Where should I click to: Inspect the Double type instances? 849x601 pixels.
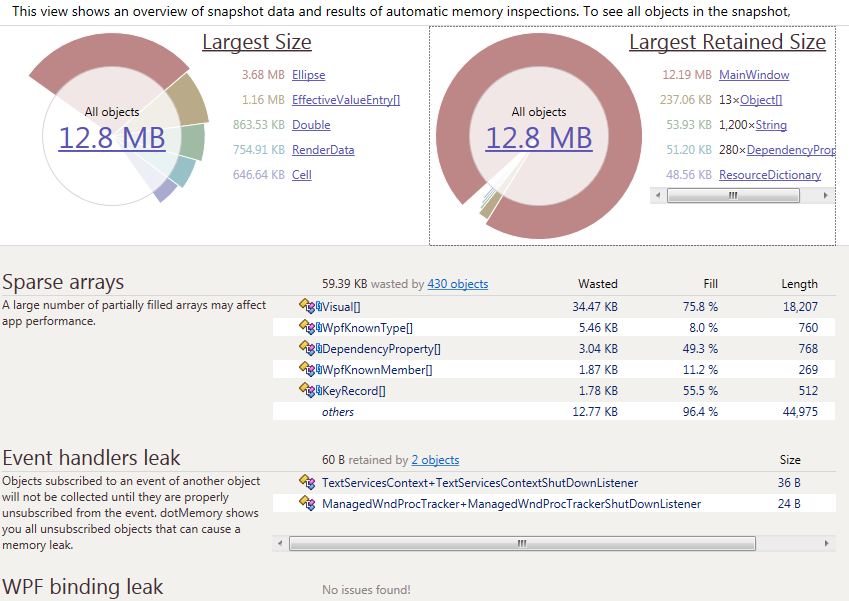311,124
